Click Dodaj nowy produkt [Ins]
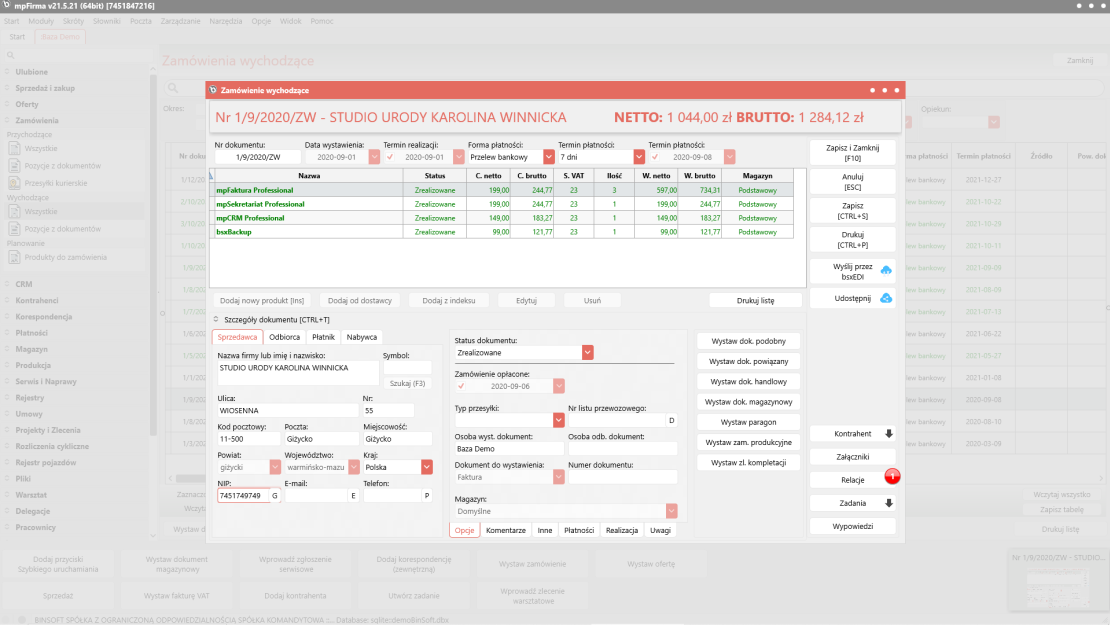This screenshot has width=1110, height=625. (262, 301)
